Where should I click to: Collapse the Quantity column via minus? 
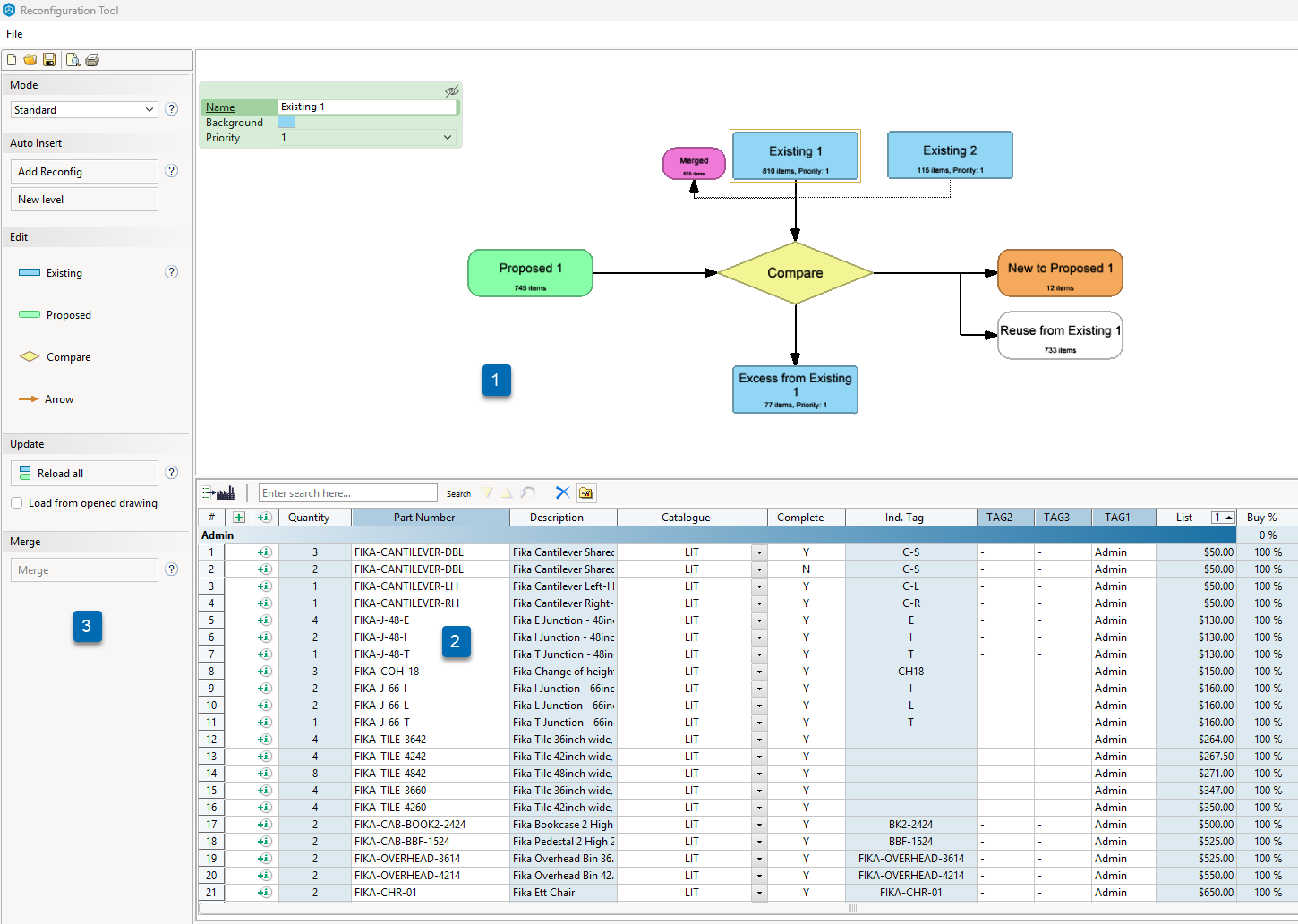[343, 518]
